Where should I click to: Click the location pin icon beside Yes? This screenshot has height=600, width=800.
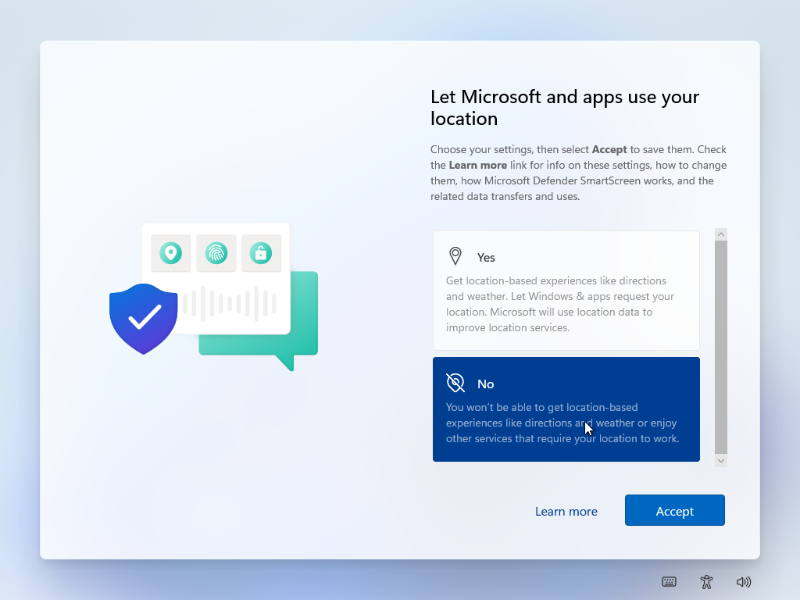tap(455, 256)
